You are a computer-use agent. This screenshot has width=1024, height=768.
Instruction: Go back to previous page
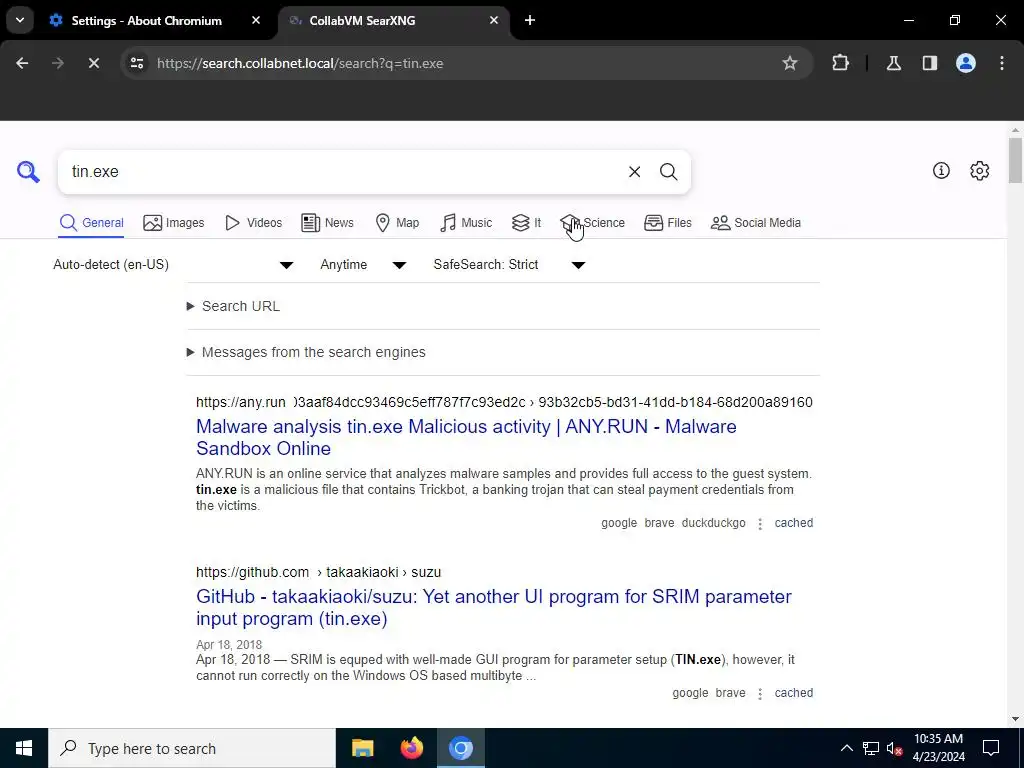(x=22, y=63)
